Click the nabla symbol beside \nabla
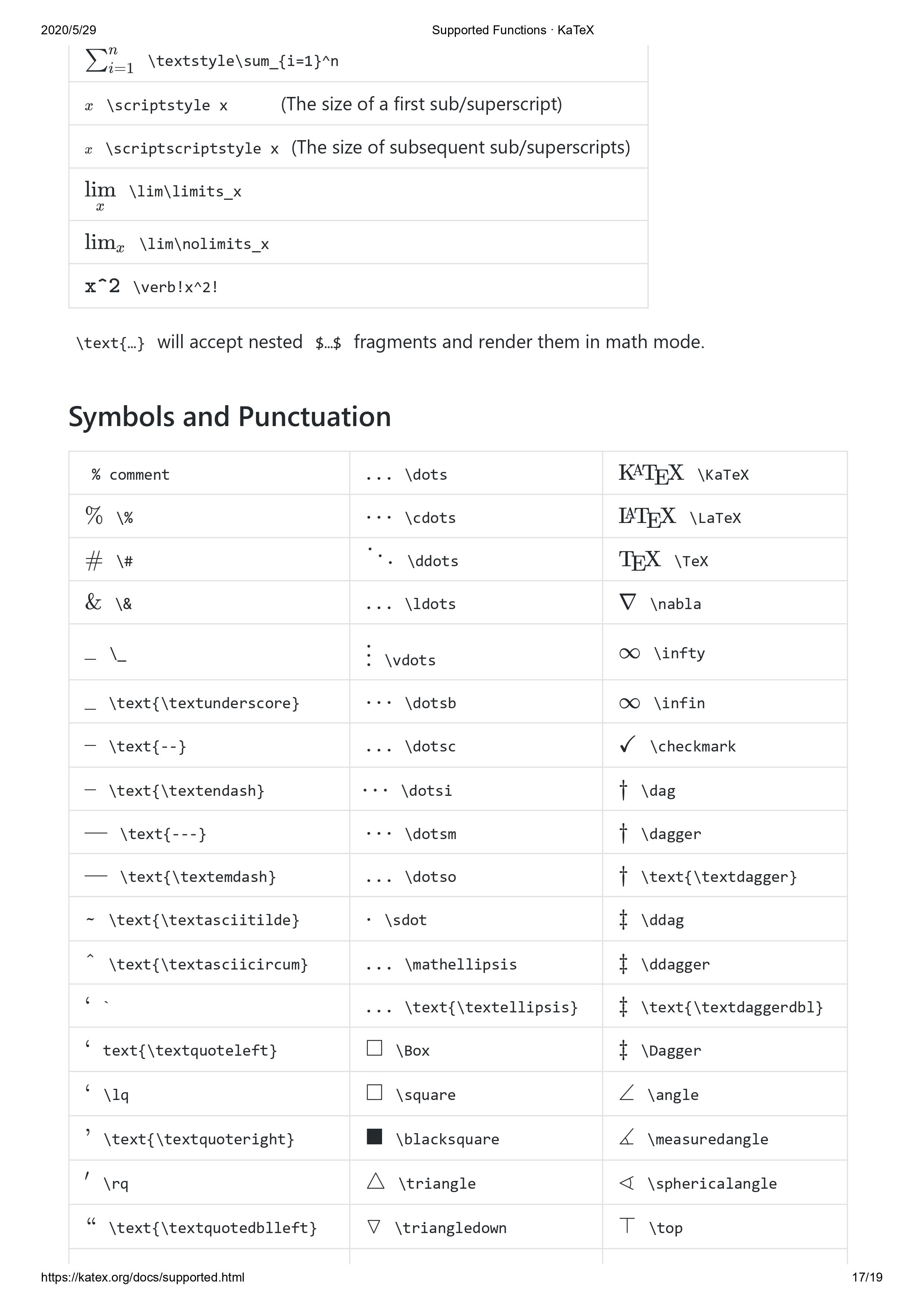Viewport: 924px width, 1308px height. [627, 602]
